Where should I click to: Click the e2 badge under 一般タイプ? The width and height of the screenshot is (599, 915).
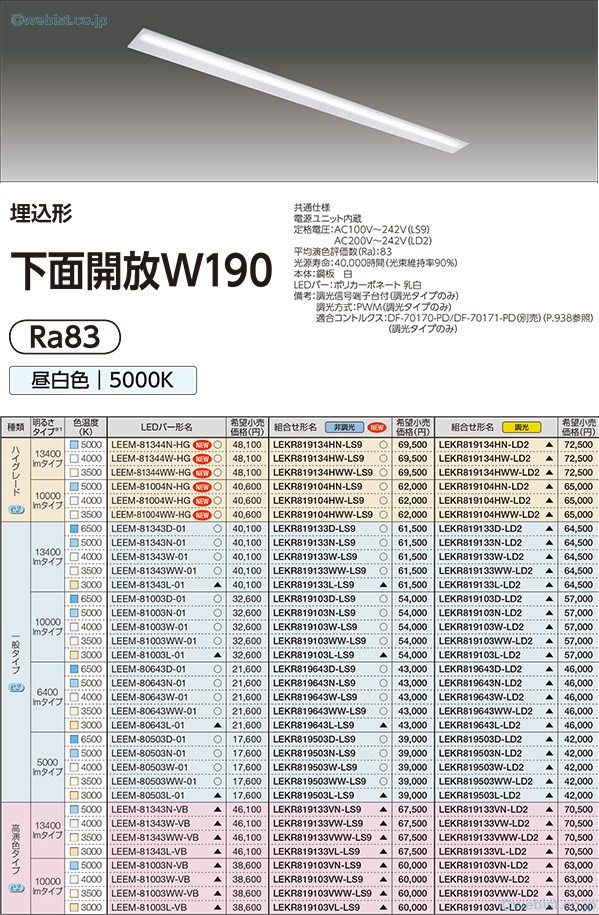(x=16, y=687)
